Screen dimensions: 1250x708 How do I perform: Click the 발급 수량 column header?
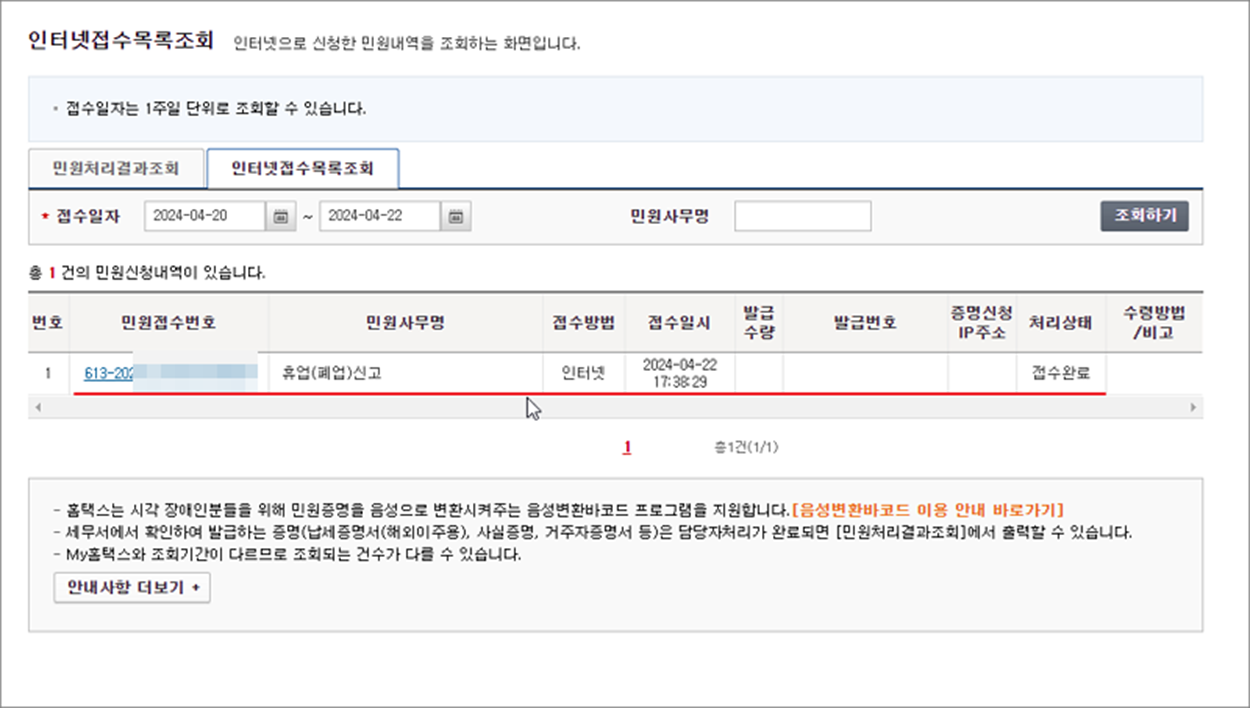(x=759, y=323)
